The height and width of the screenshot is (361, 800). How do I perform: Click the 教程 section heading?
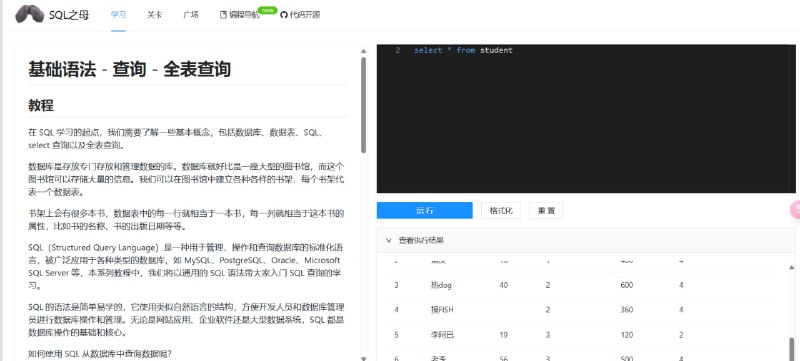[41, 106]
